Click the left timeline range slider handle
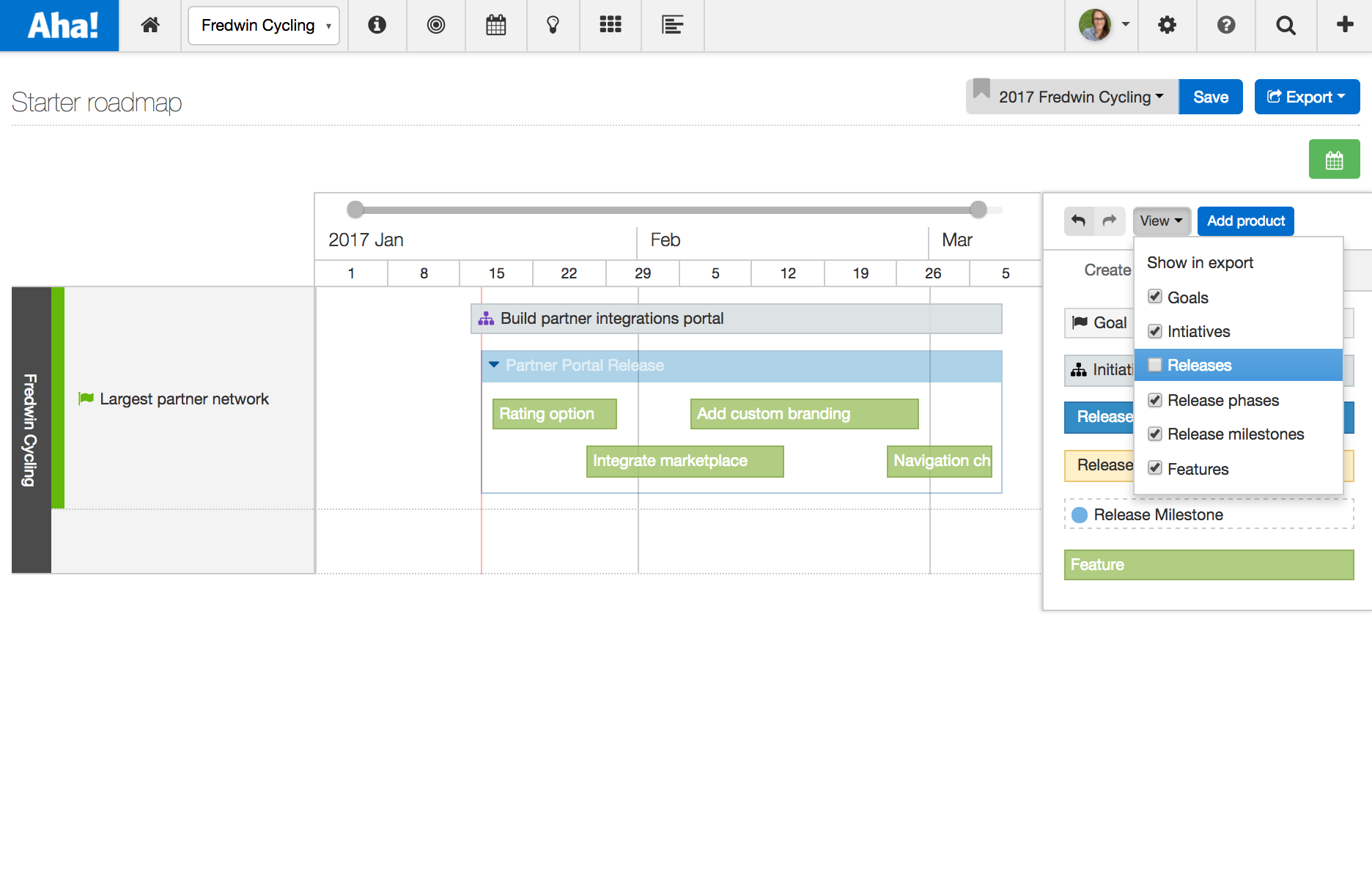The image size is (1372, 888). [355, 210]
